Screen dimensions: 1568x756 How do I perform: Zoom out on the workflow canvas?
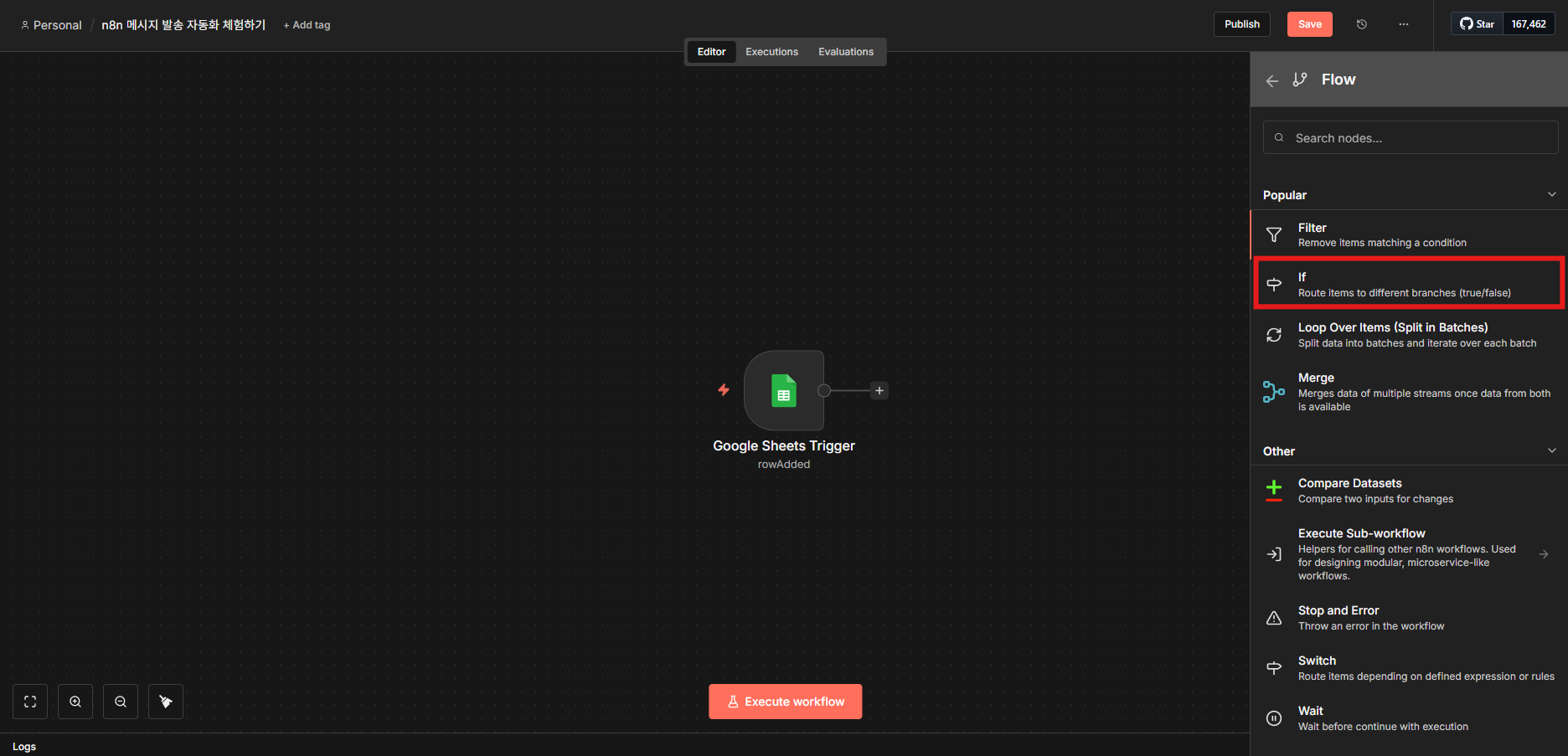121,702
